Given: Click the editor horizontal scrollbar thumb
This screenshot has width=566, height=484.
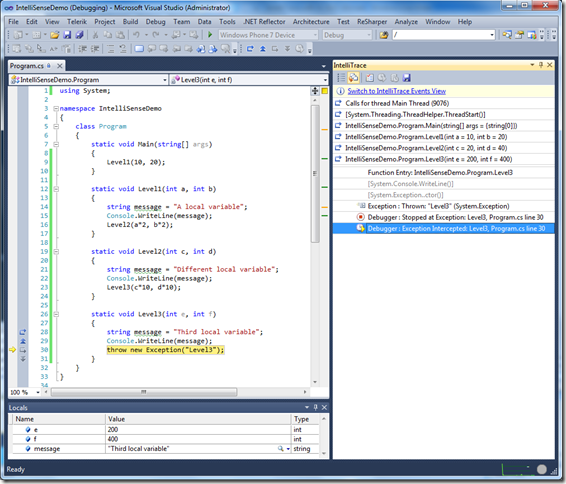Looking at the screenshot, I should click(x=144, y=392).
